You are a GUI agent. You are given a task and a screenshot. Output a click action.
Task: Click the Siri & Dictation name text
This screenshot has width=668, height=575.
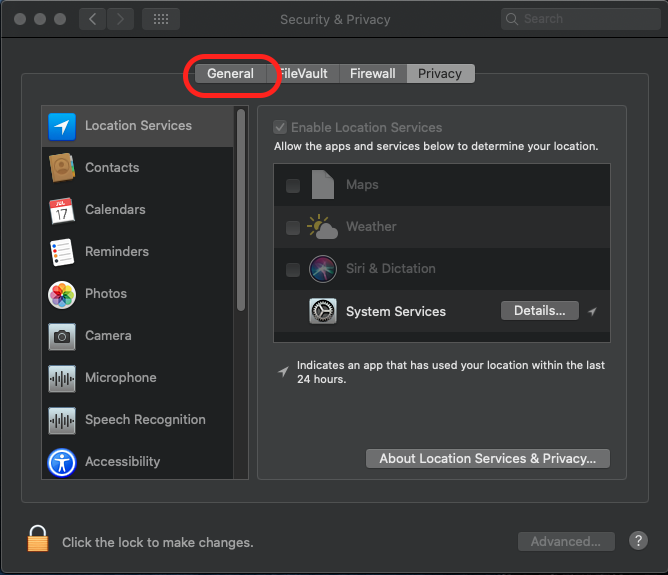[391, 269]
